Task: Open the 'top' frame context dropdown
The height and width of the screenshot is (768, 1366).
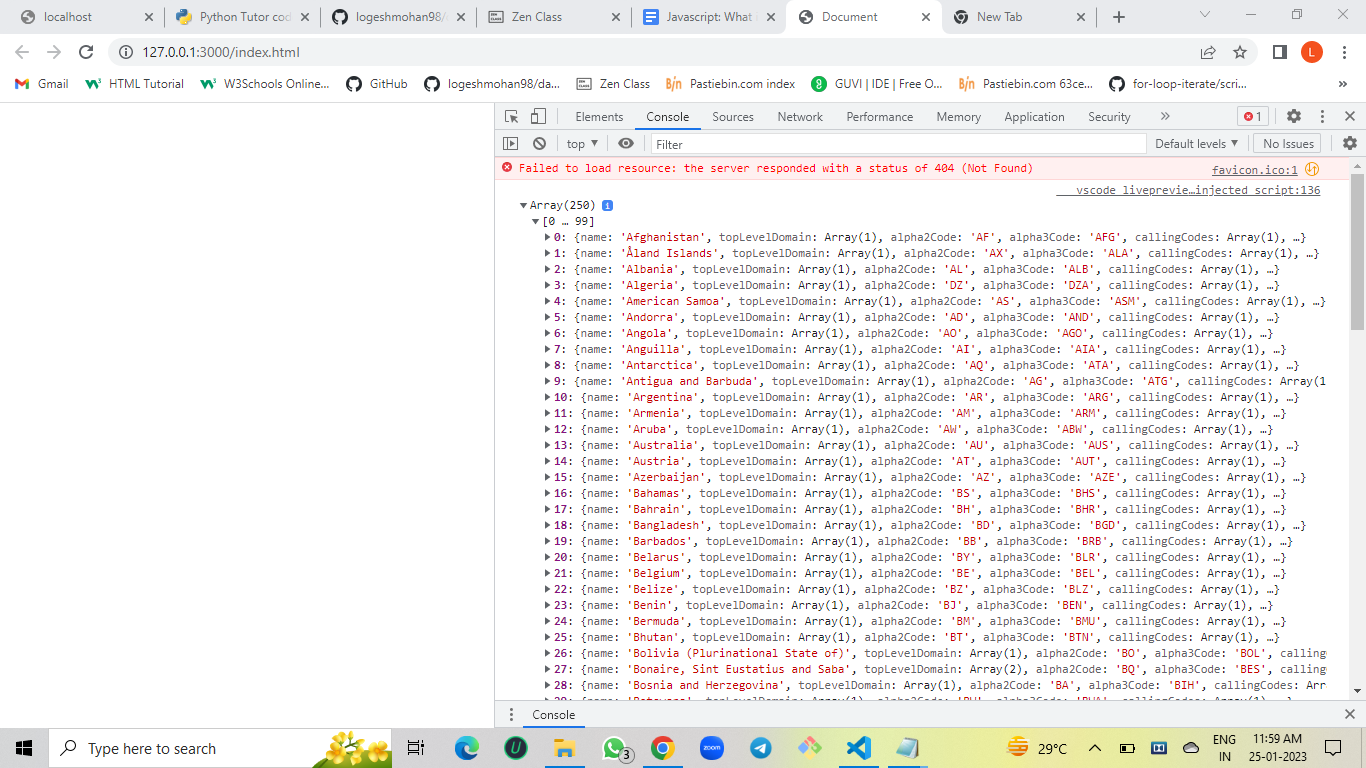Action: (x=580, y=143)
